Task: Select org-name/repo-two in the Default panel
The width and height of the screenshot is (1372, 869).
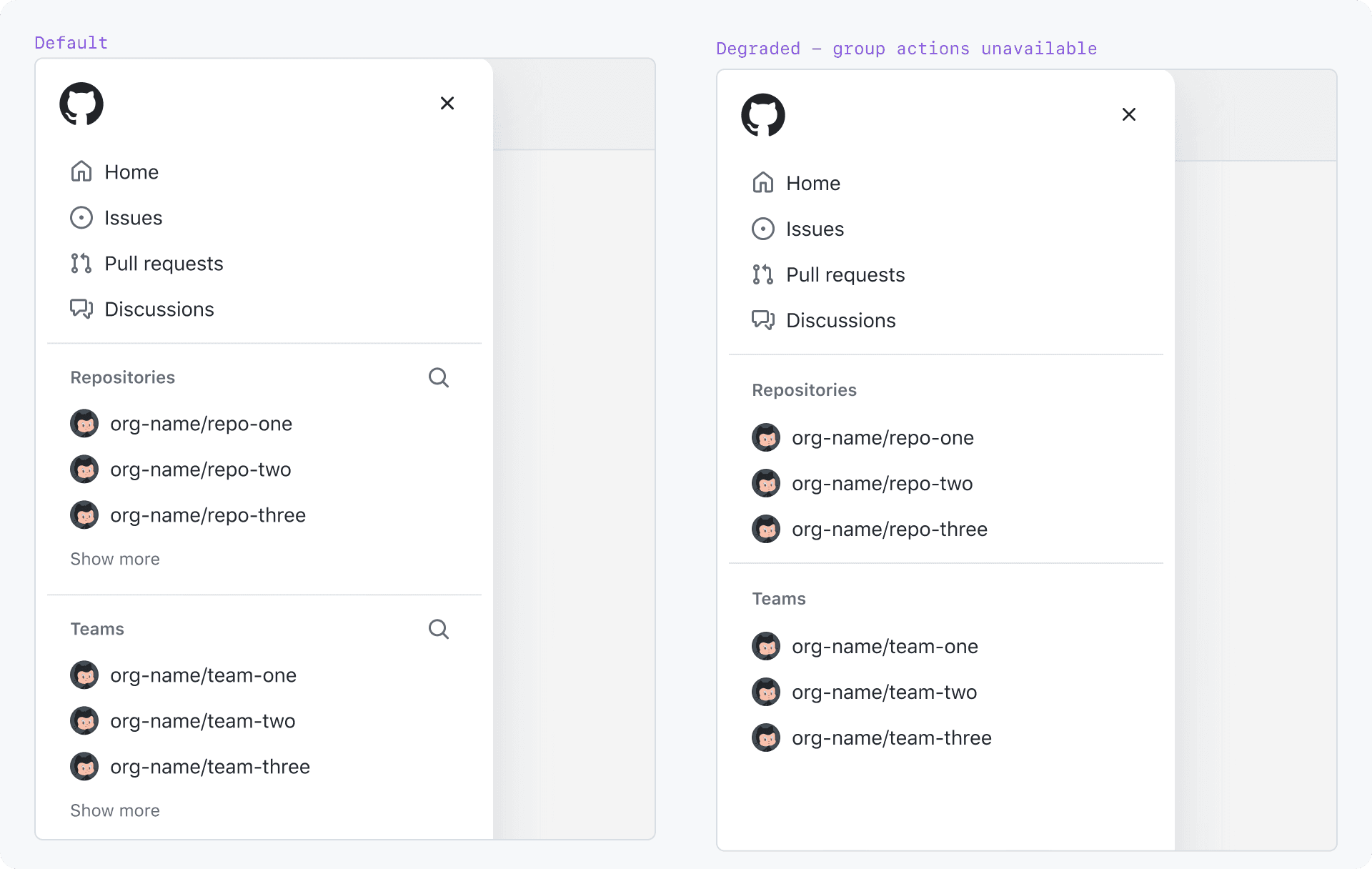Action: (x=200, y=469)
